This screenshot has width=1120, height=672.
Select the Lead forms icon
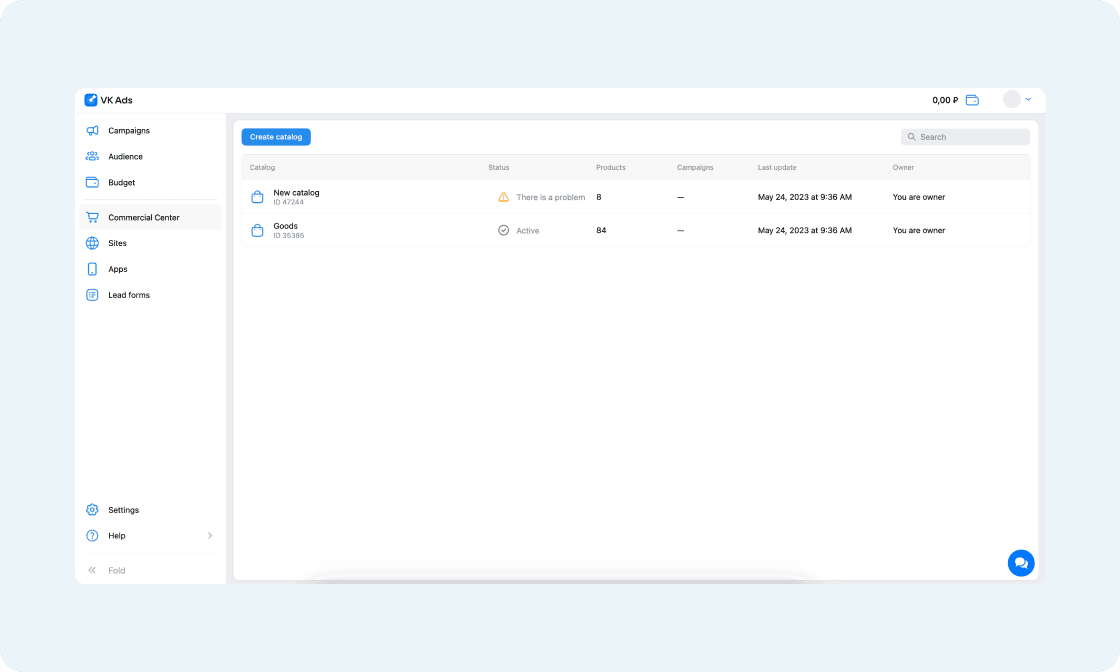(93, 295)
